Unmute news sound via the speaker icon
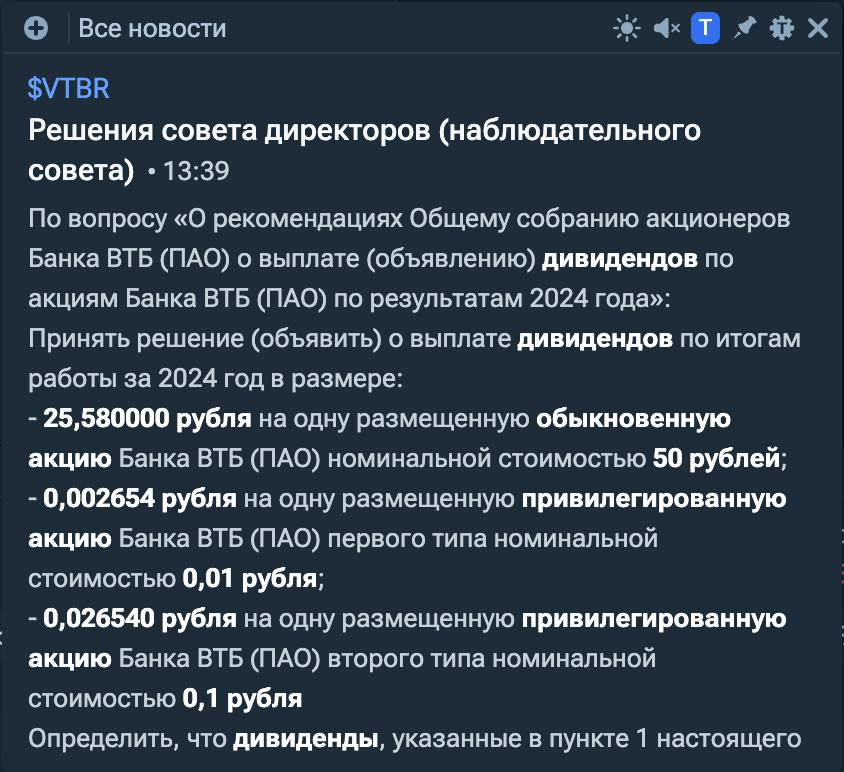Image resolution: width=844 pixels, height=772 pixels. click(x=666, y=29)
